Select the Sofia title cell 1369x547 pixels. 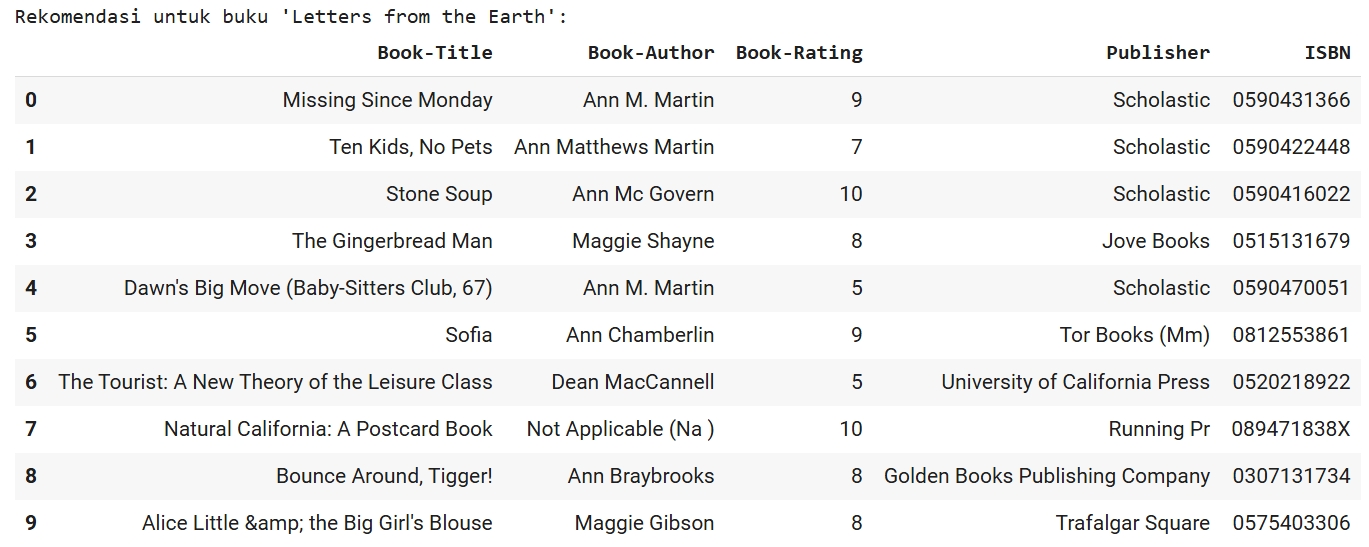[x=469, y=335]
